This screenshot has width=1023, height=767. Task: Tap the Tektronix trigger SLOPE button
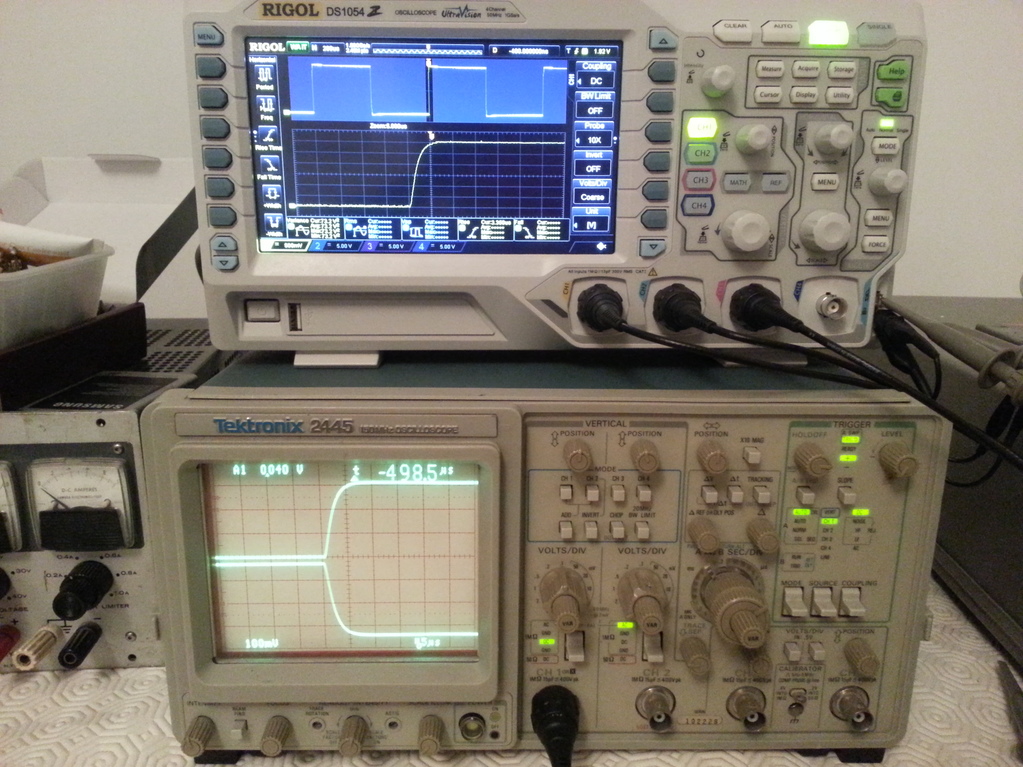[x=846, y=496]
